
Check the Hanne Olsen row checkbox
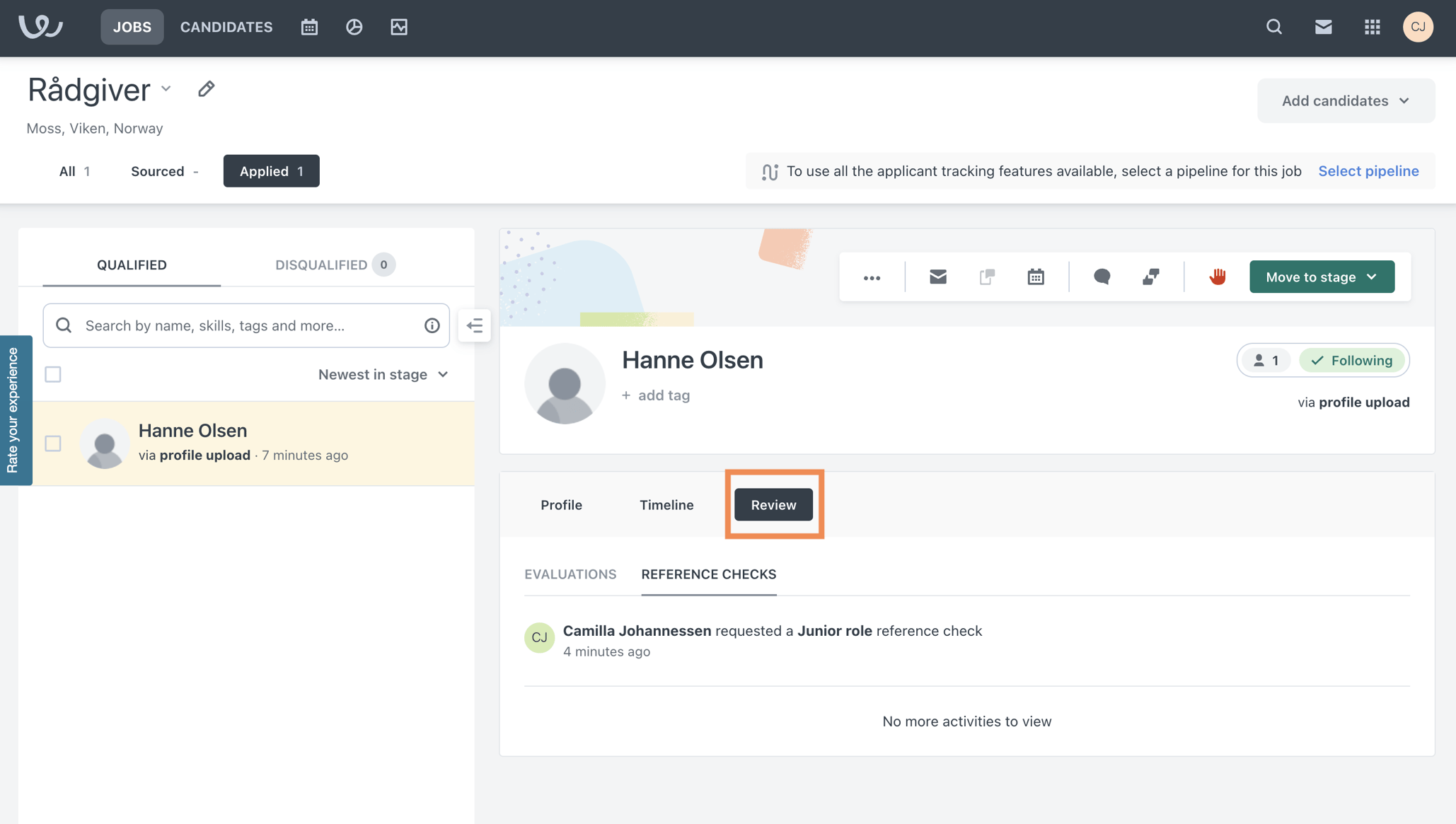53,443
